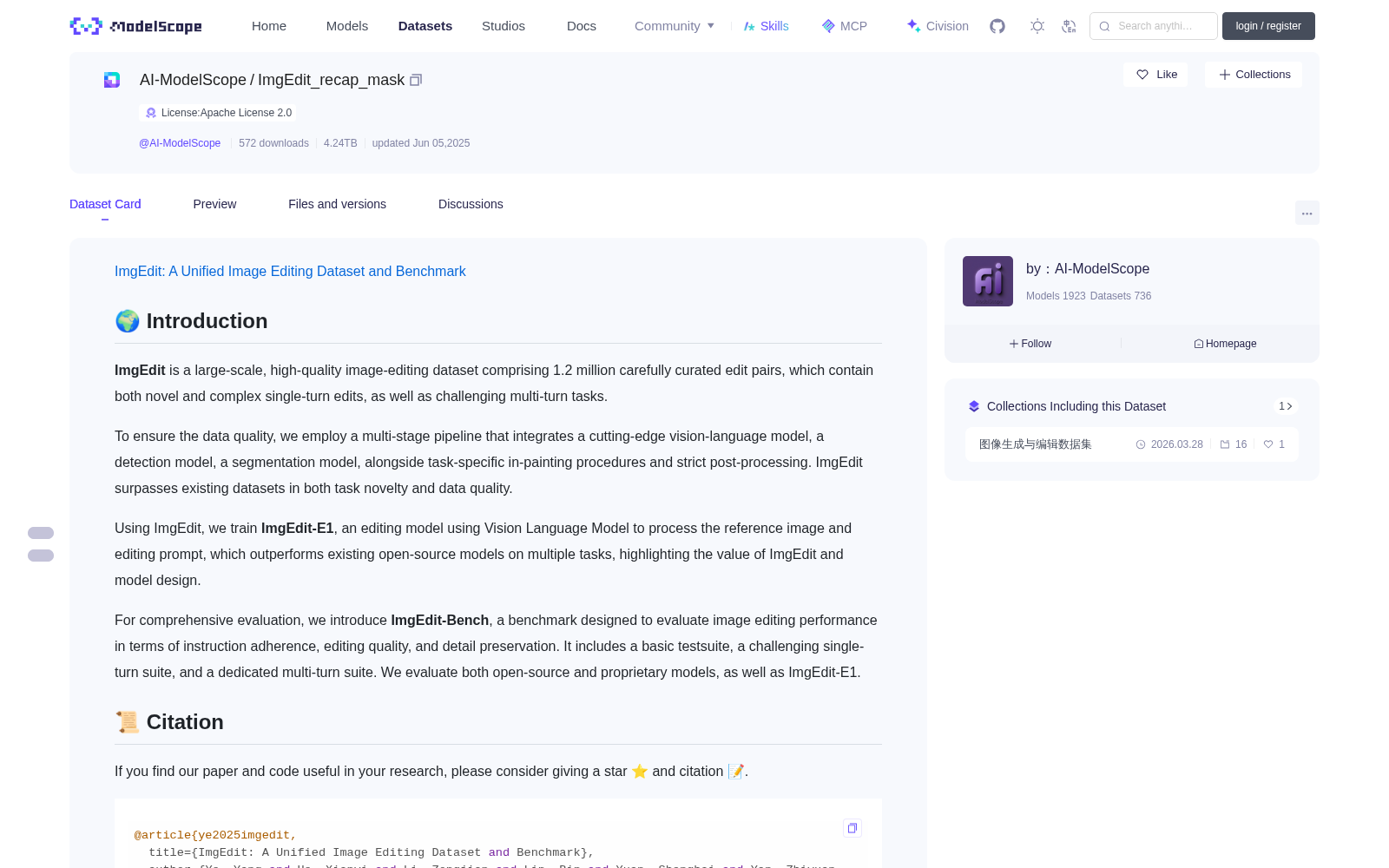Switch language with the translate icon

tap(1070, 26)
